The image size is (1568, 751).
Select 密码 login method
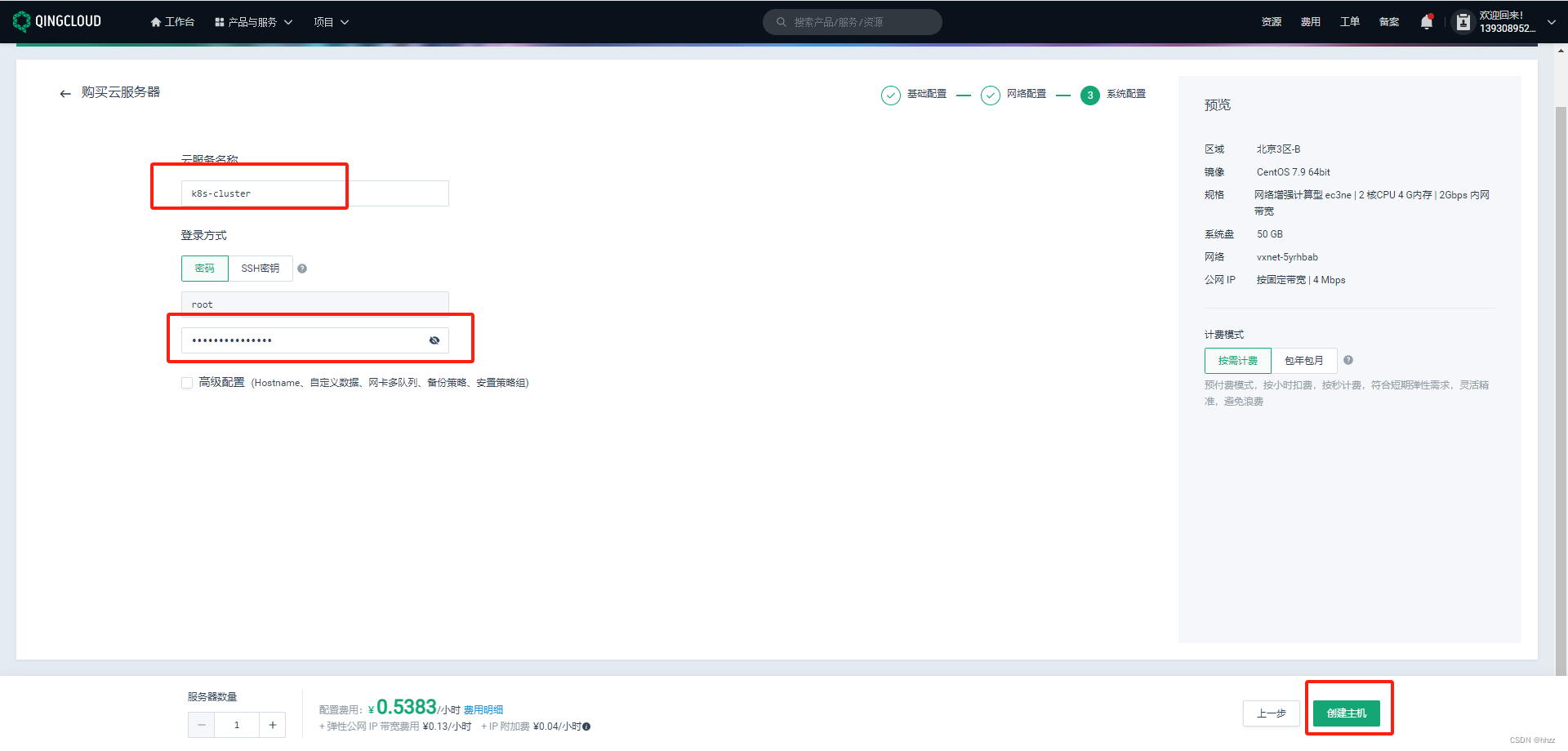[x=204, y=269]
